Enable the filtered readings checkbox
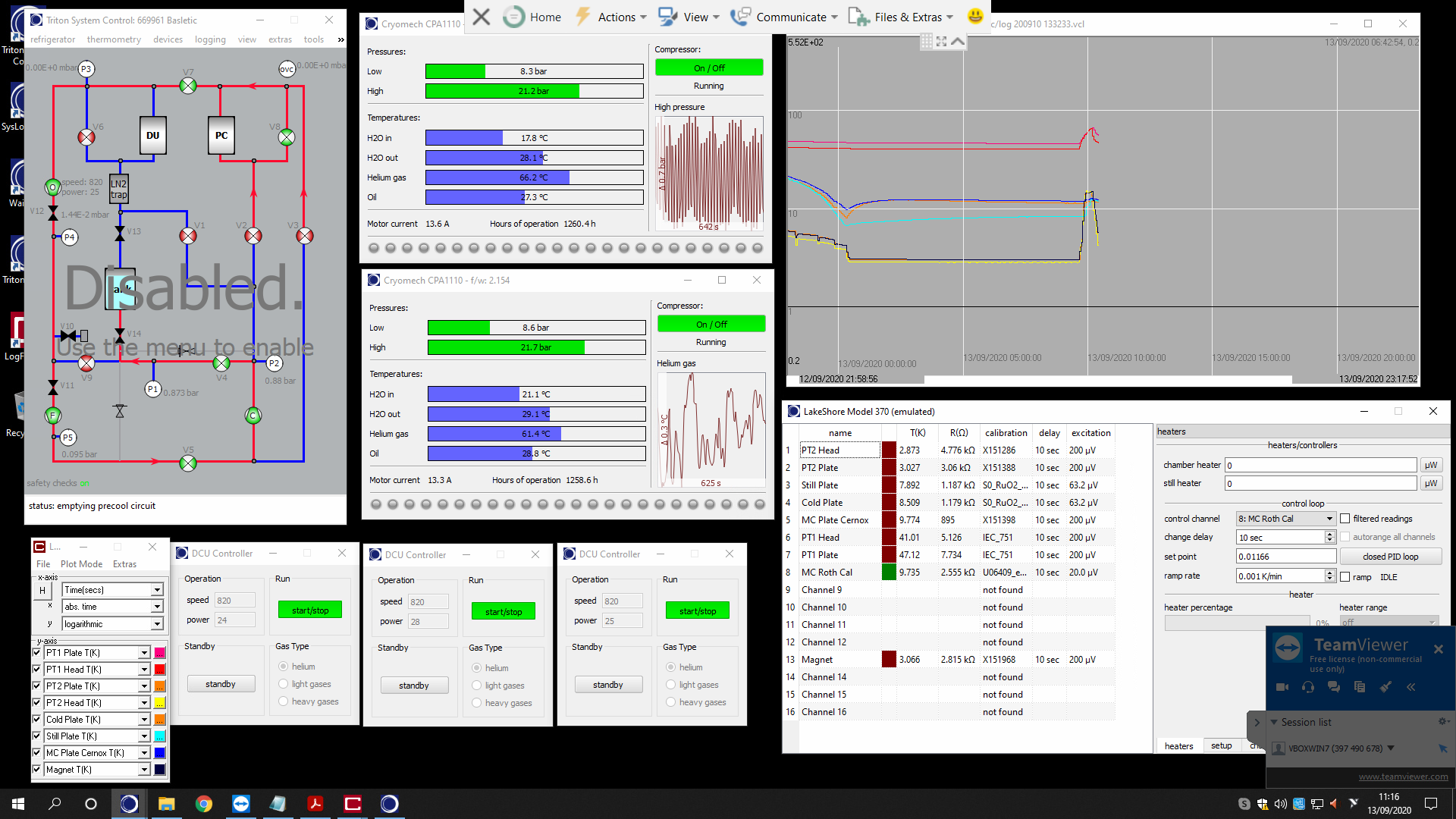The height and width of the screenshot is (819, 1456). [1345, 519]
